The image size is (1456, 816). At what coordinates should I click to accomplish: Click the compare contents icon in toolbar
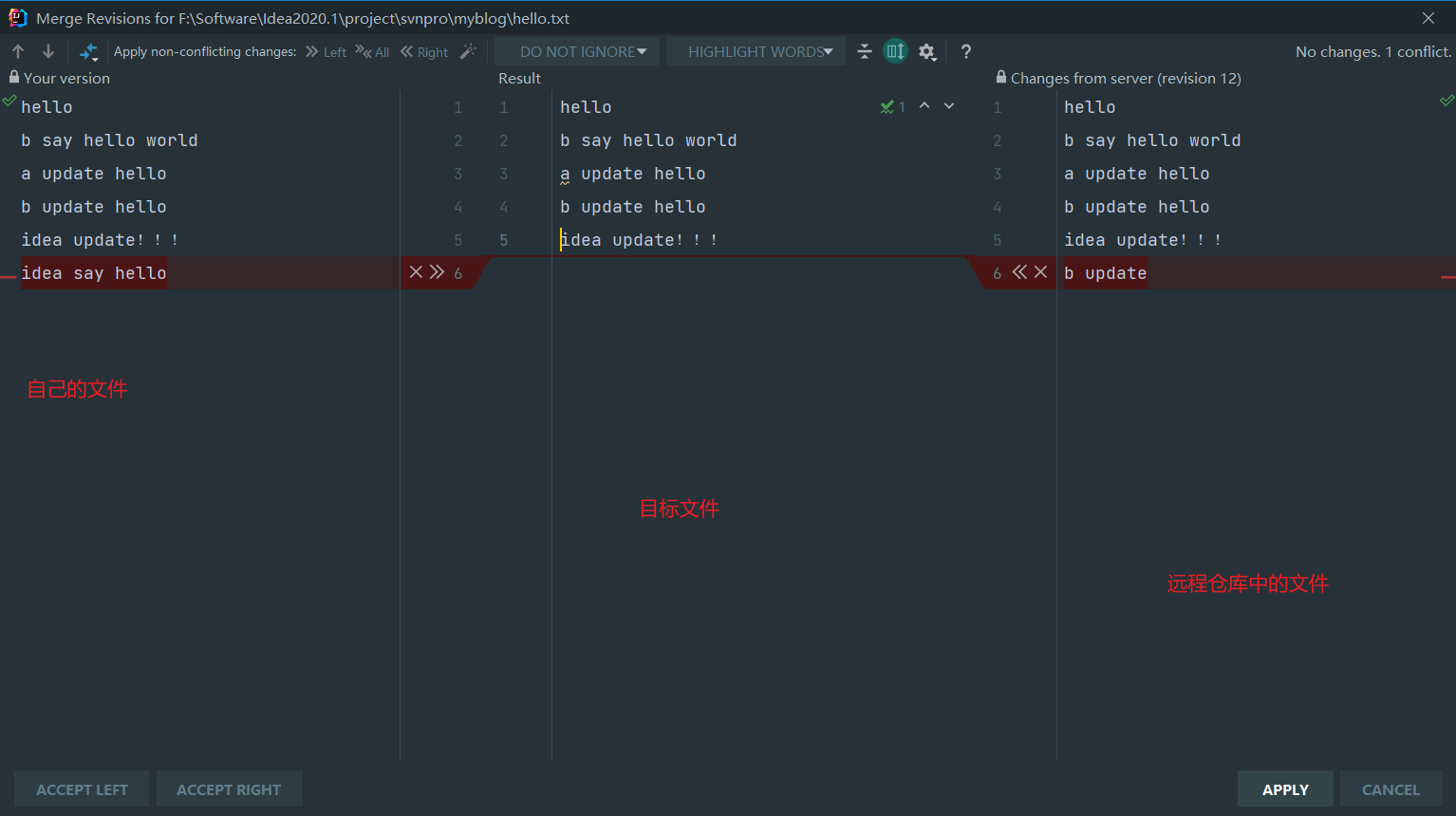88,51
